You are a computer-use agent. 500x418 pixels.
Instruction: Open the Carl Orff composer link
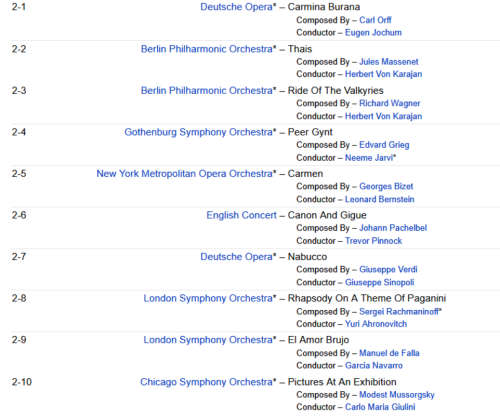click(x=375, y=20)
